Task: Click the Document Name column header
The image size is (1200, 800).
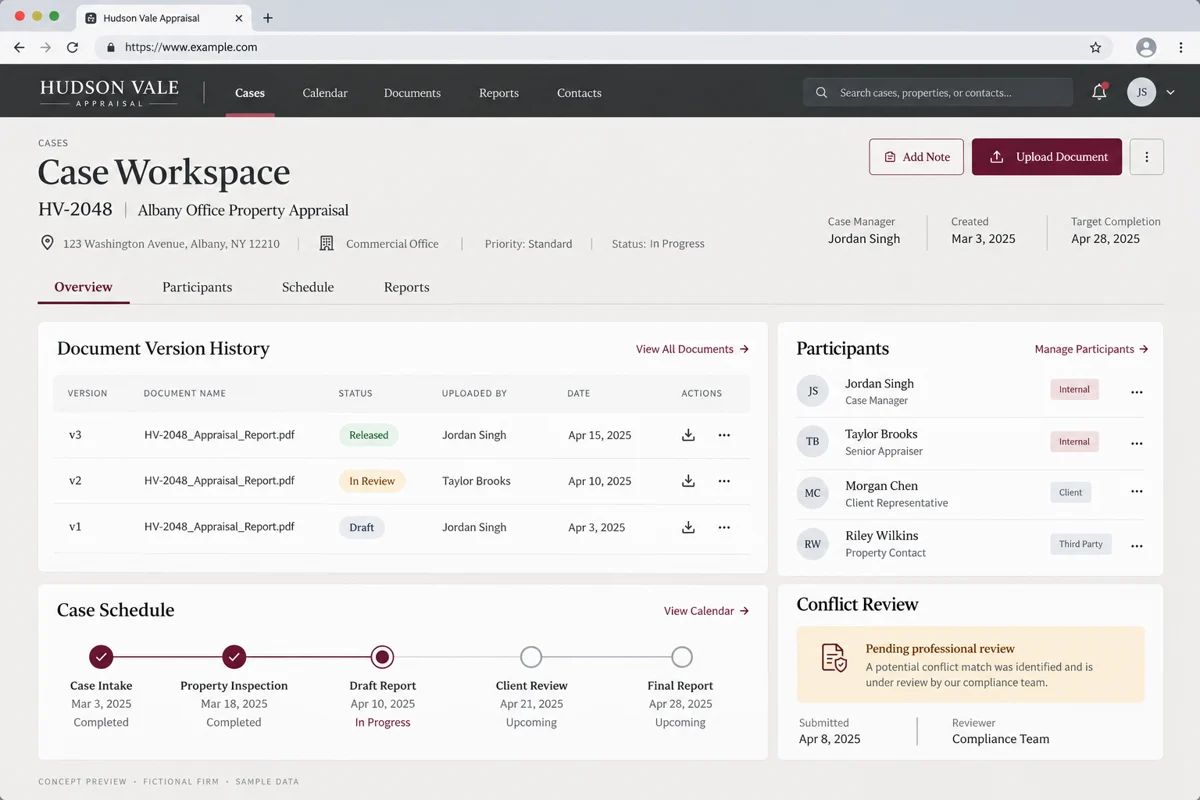Action: pos(185,393)
